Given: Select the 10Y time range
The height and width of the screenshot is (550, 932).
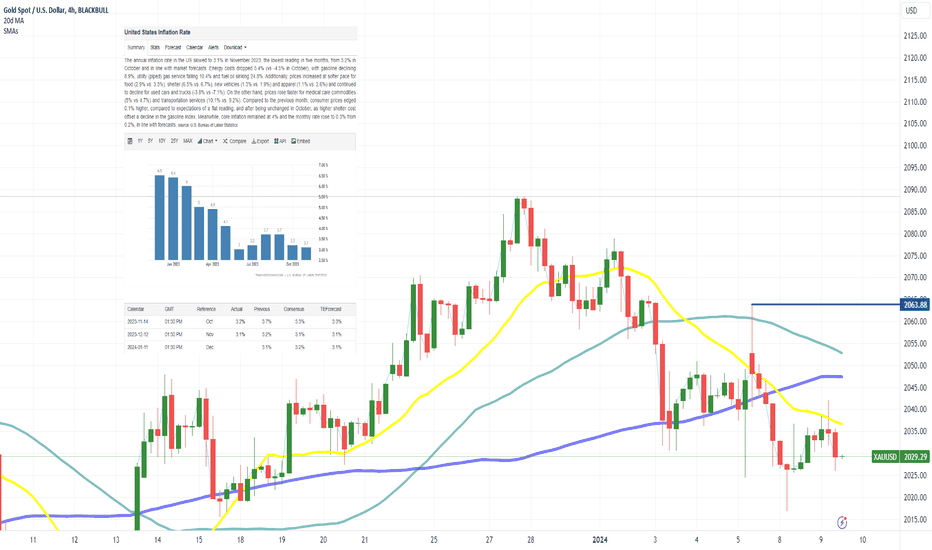Looking at the screenshot, I should (162, 142).
